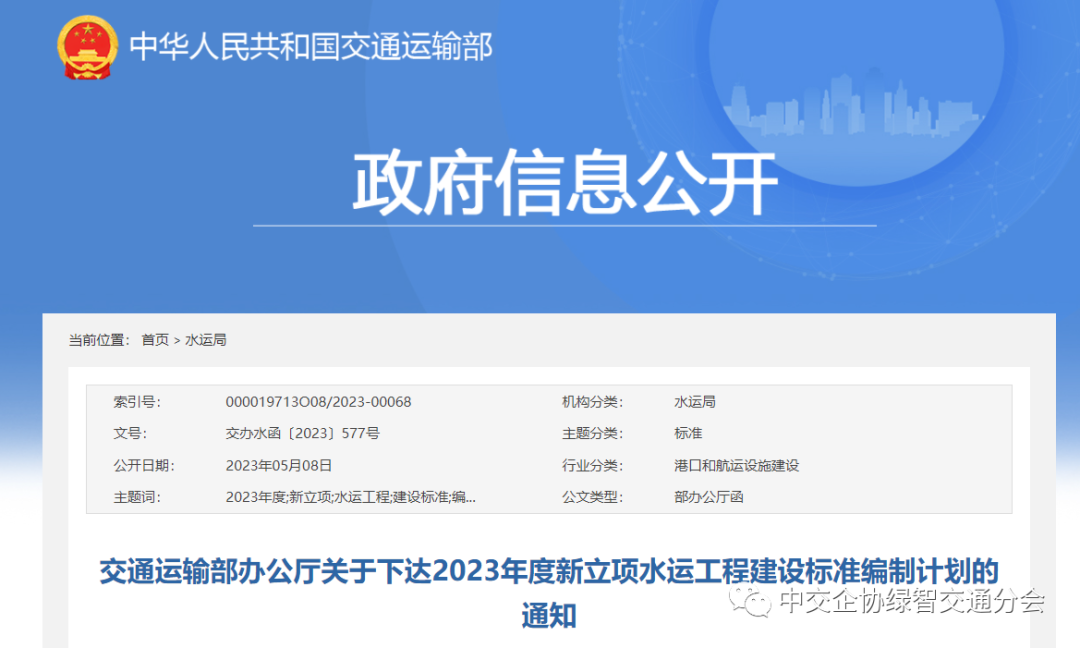Click the city skyline graphic in banner
This screenshot has height=648, width=1080.
[x=838, y=102]
